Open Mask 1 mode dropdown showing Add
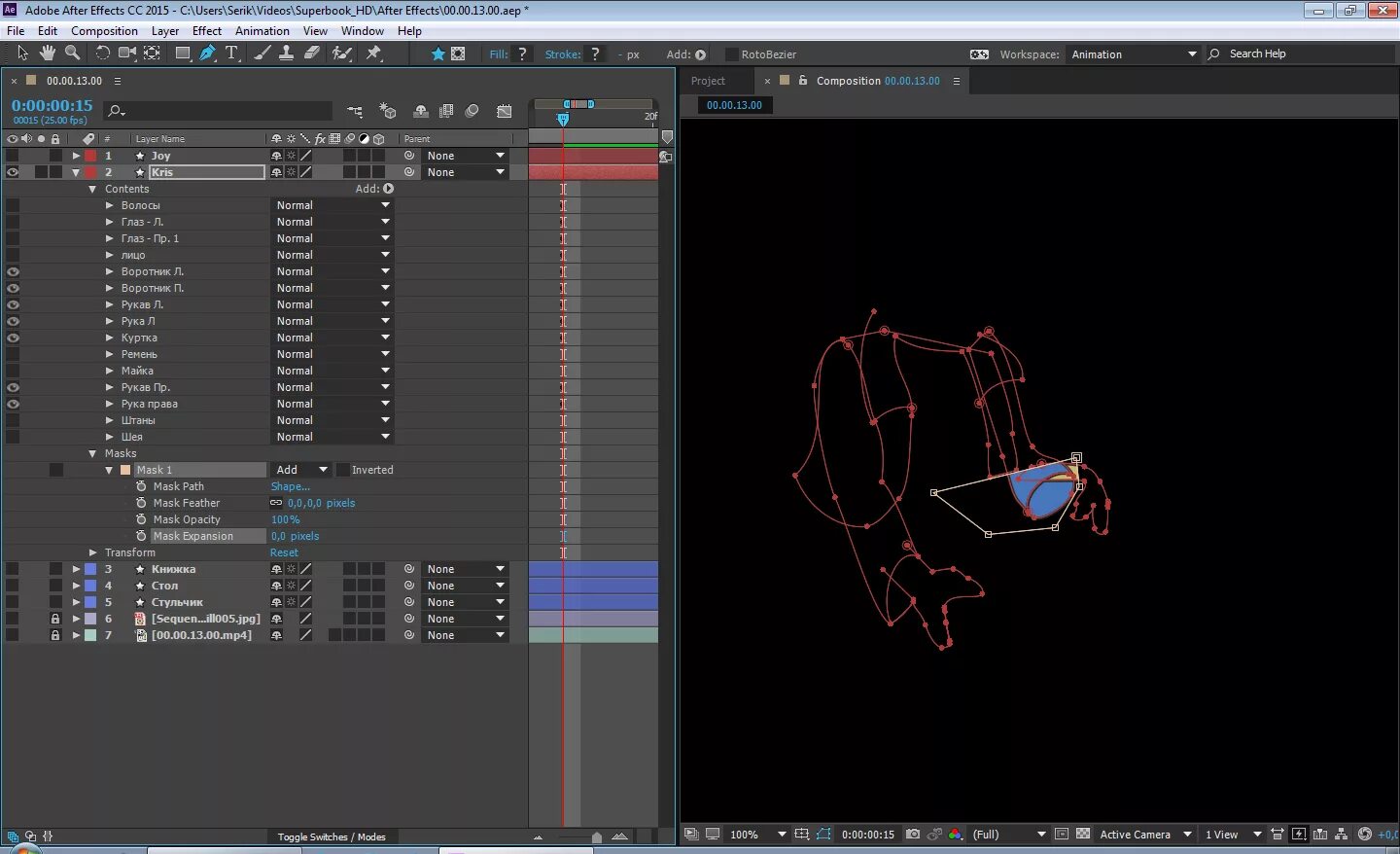This screenshot has height=854, width=1400. tap(302, 470)
